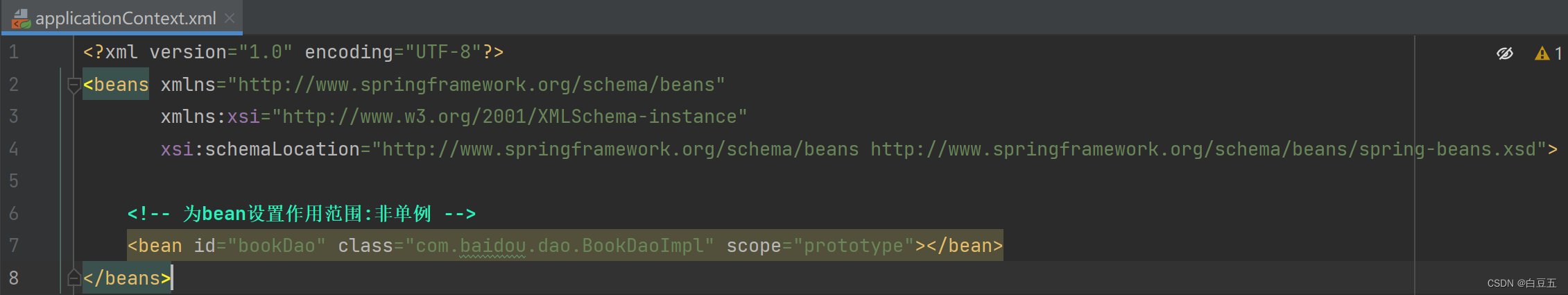This screenshot has height=295, width=1568.
Task: Click the encoding "UTF-8" value
Action: [443, 52]
